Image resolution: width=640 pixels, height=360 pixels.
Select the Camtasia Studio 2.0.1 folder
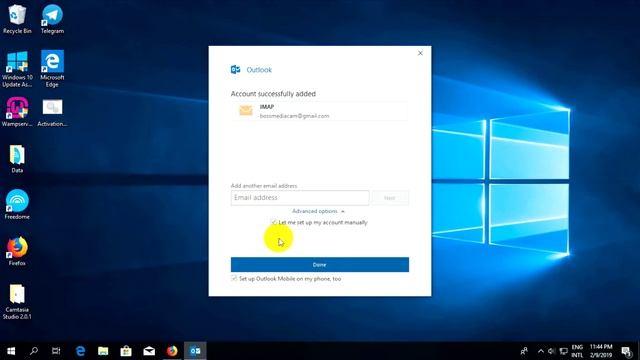coord(17,302)
